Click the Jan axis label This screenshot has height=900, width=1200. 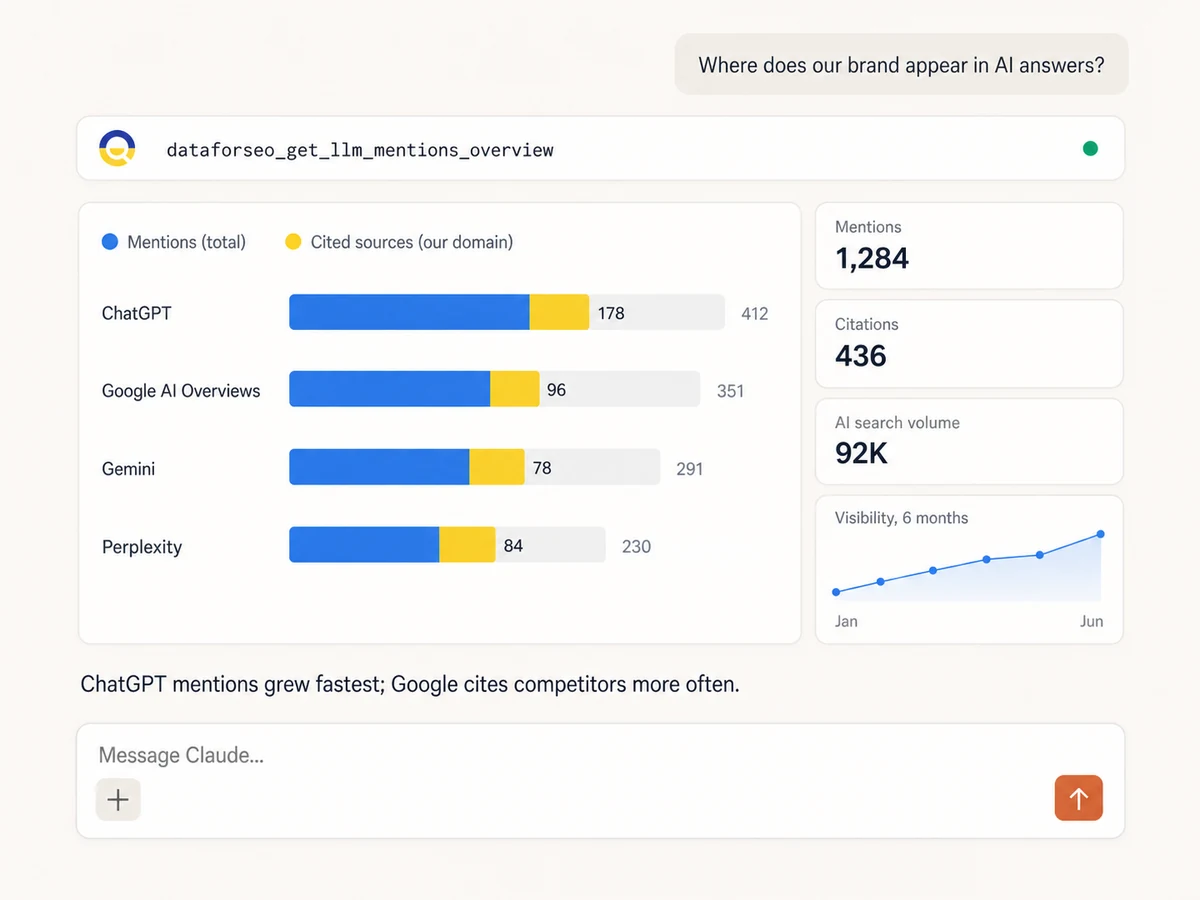[846, 621]
